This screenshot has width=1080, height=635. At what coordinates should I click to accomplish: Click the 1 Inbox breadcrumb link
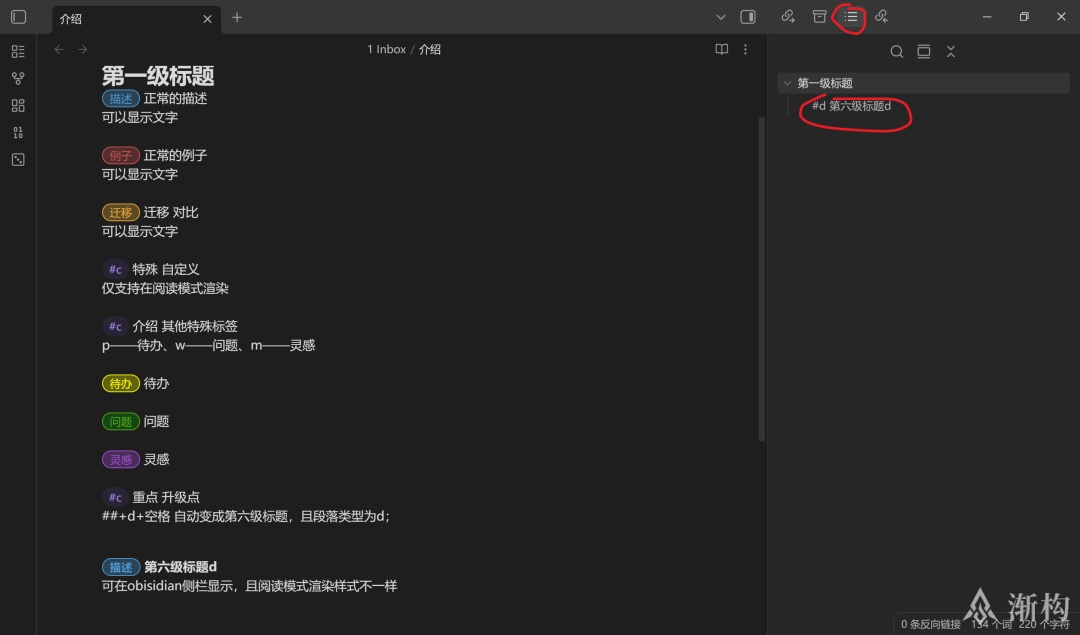point(386,49)
